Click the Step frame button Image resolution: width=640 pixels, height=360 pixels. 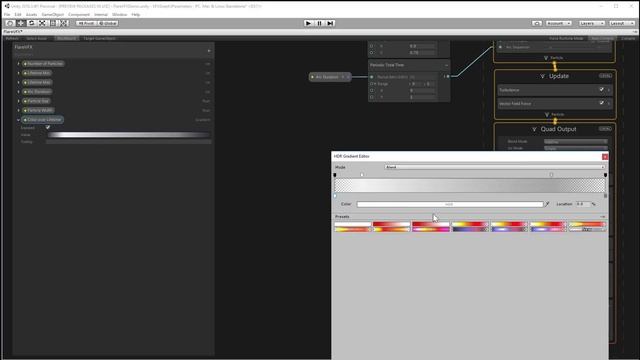331,23
